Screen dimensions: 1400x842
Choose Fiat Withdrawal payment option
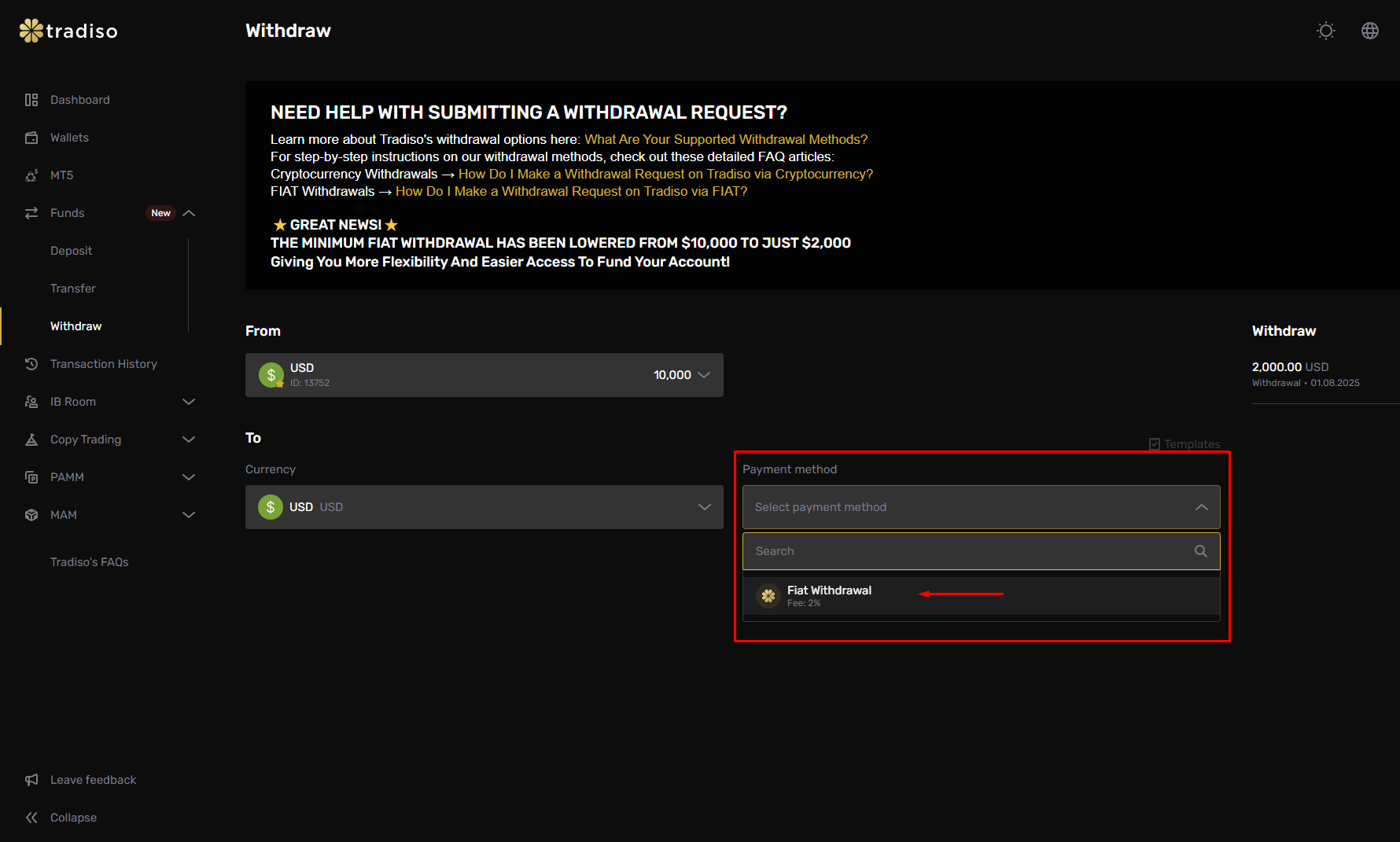[x=982, y=596]
